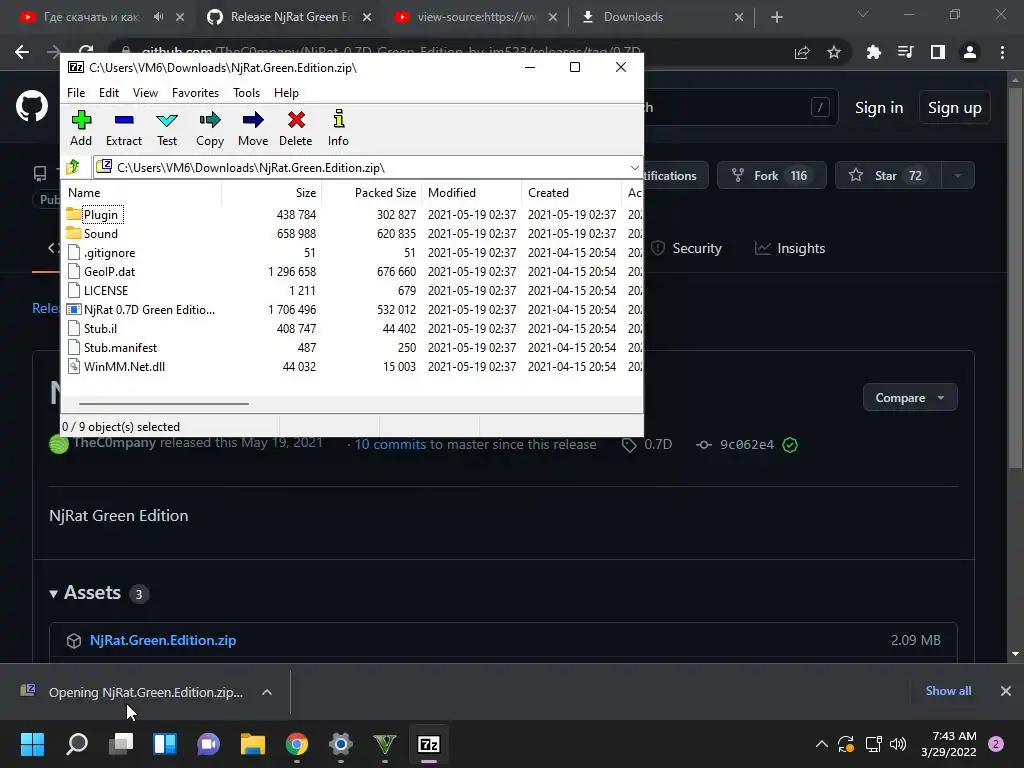
Task: Open the Edit menu in 7-Zip
Action: pos(108,93)
